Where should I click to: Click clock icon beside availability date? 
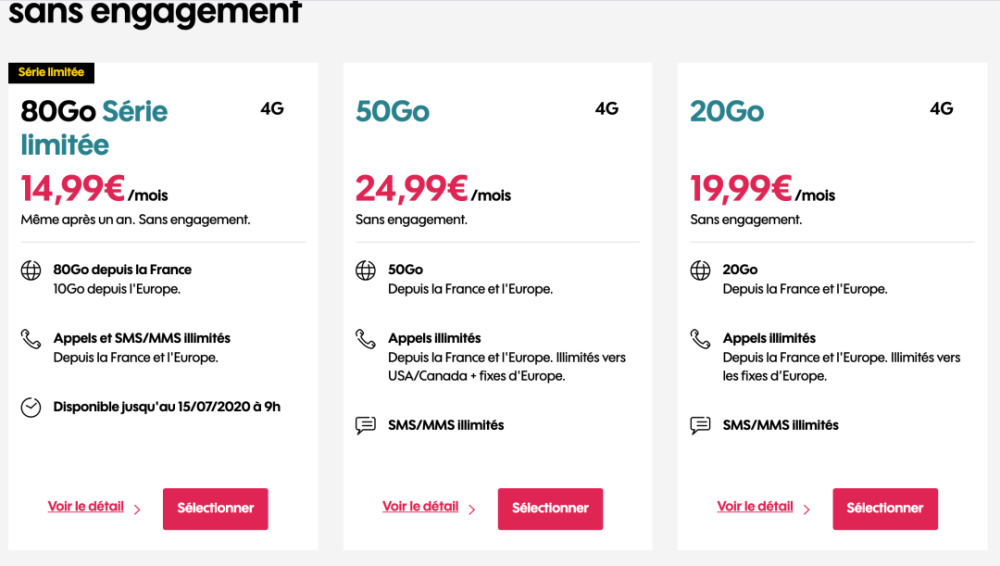pyautogui.click(x=31, y=407)
